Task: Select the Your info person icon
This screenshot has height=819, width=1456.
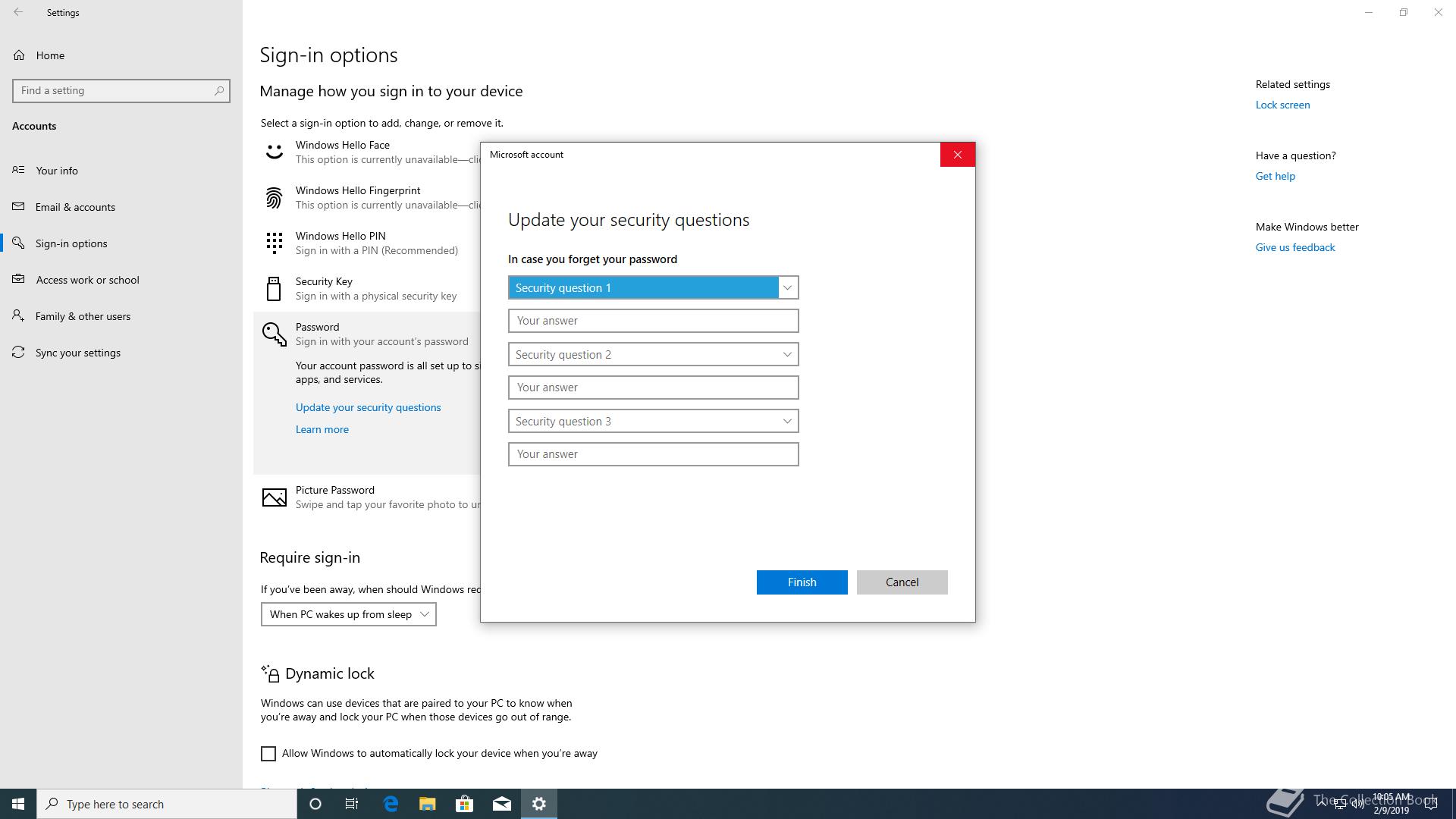Action: point(18,170)
